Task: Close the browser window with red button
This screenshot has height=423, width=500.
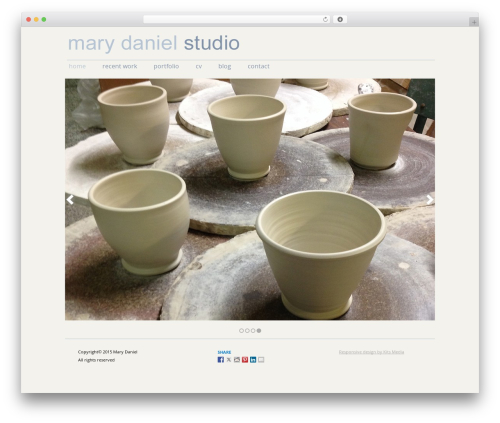Action: (x=29, y=20)
